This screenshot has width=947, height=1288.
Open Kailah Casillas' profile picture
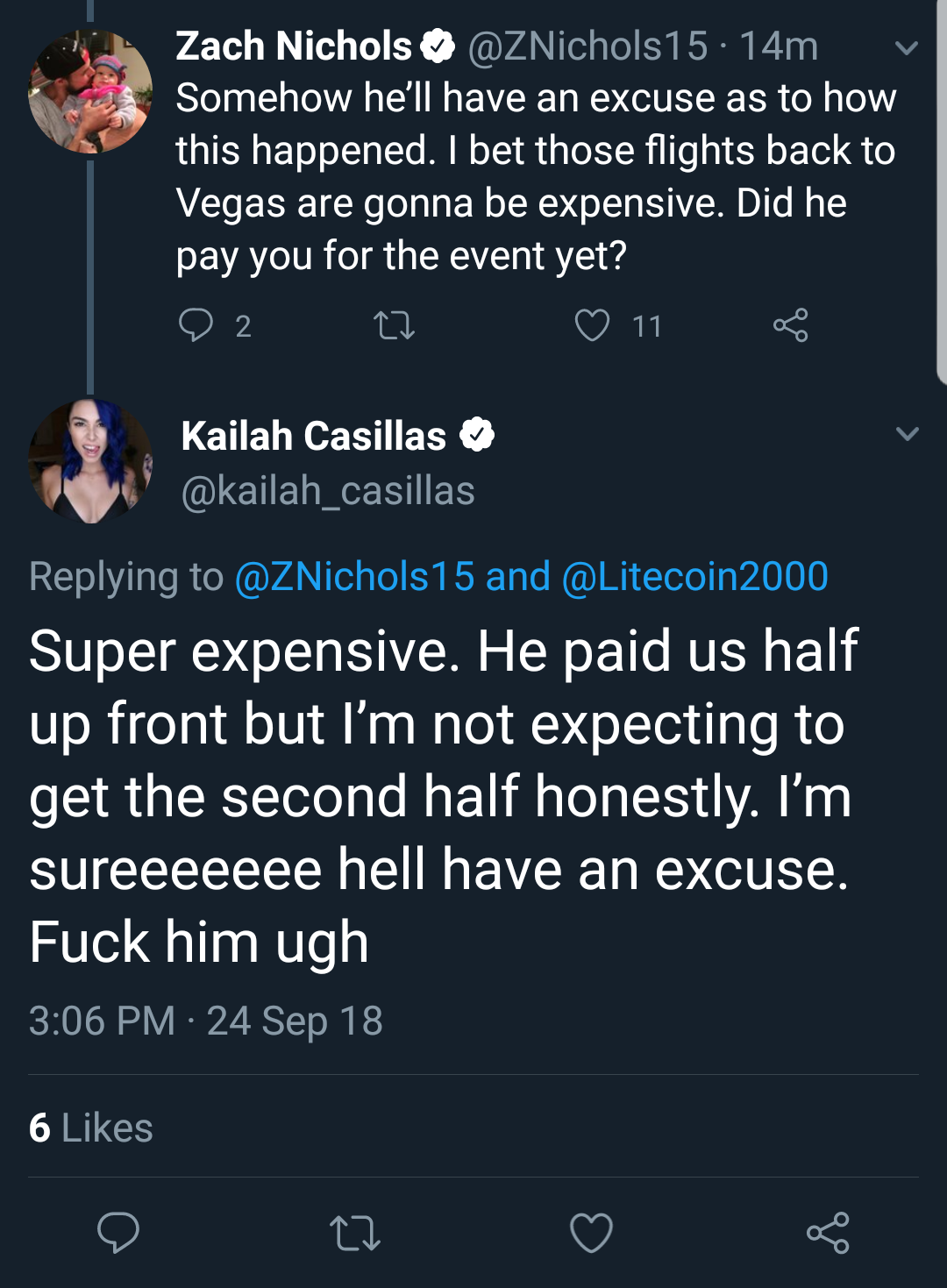(x=90, y=461)
